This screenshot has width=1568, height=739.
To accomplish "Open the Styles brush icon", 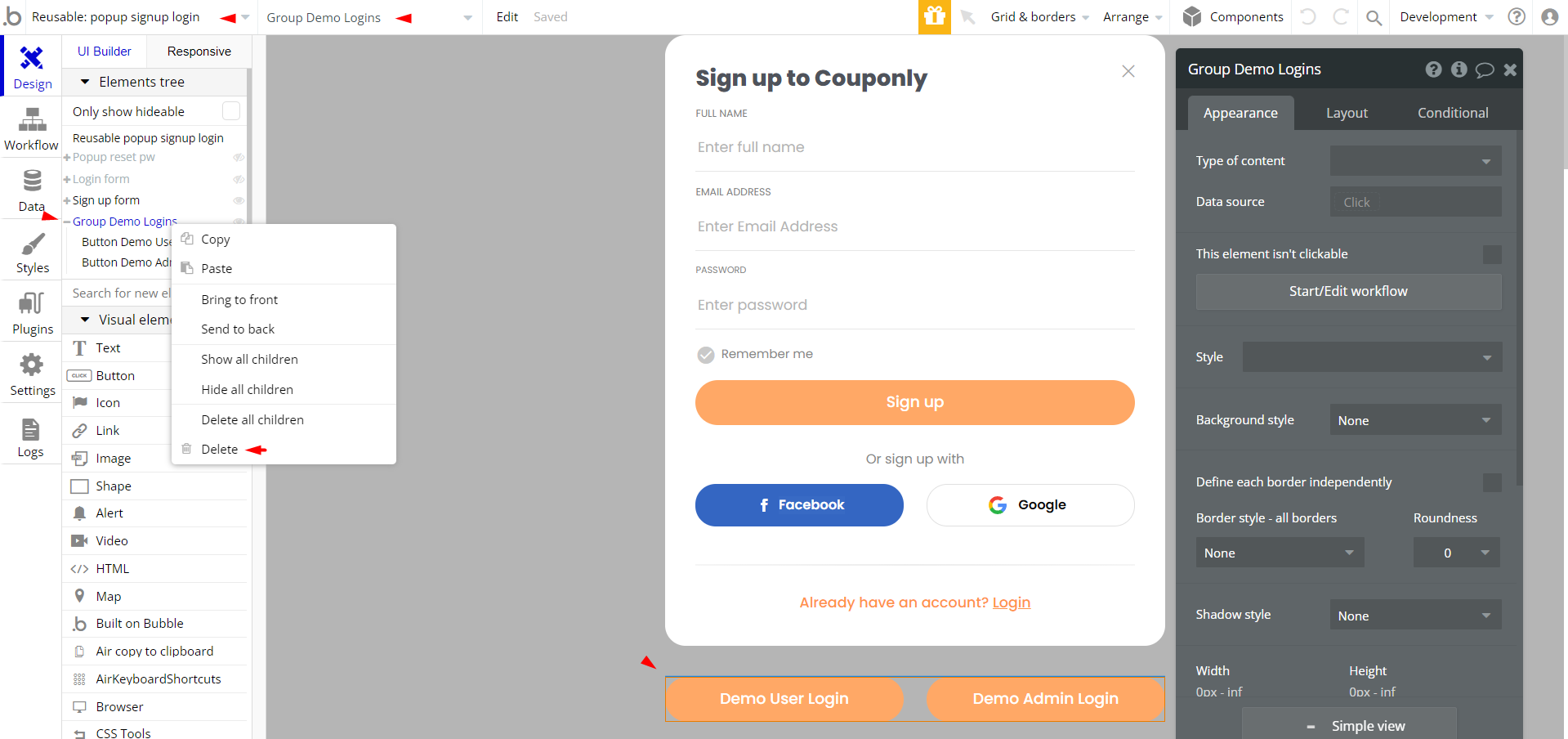I will coord(33,244).
